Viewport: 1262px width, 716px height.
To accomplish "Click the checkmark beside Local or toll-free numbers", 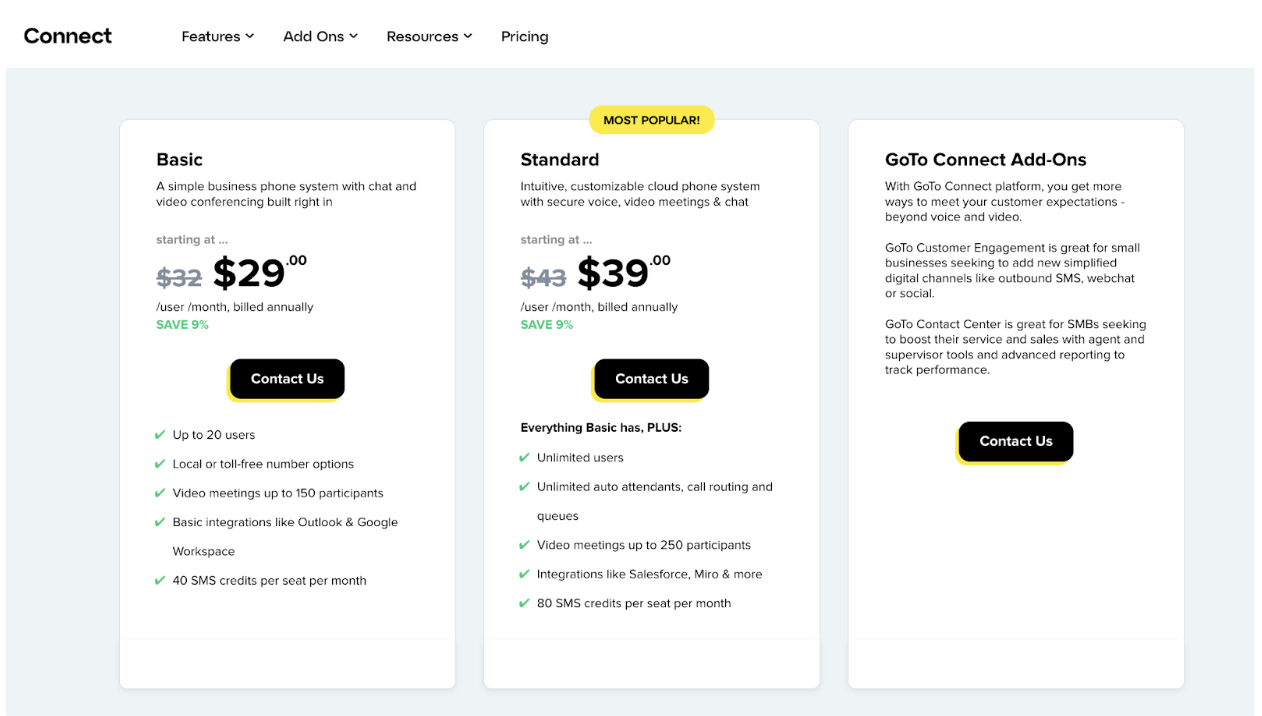I will pos(160,463).
